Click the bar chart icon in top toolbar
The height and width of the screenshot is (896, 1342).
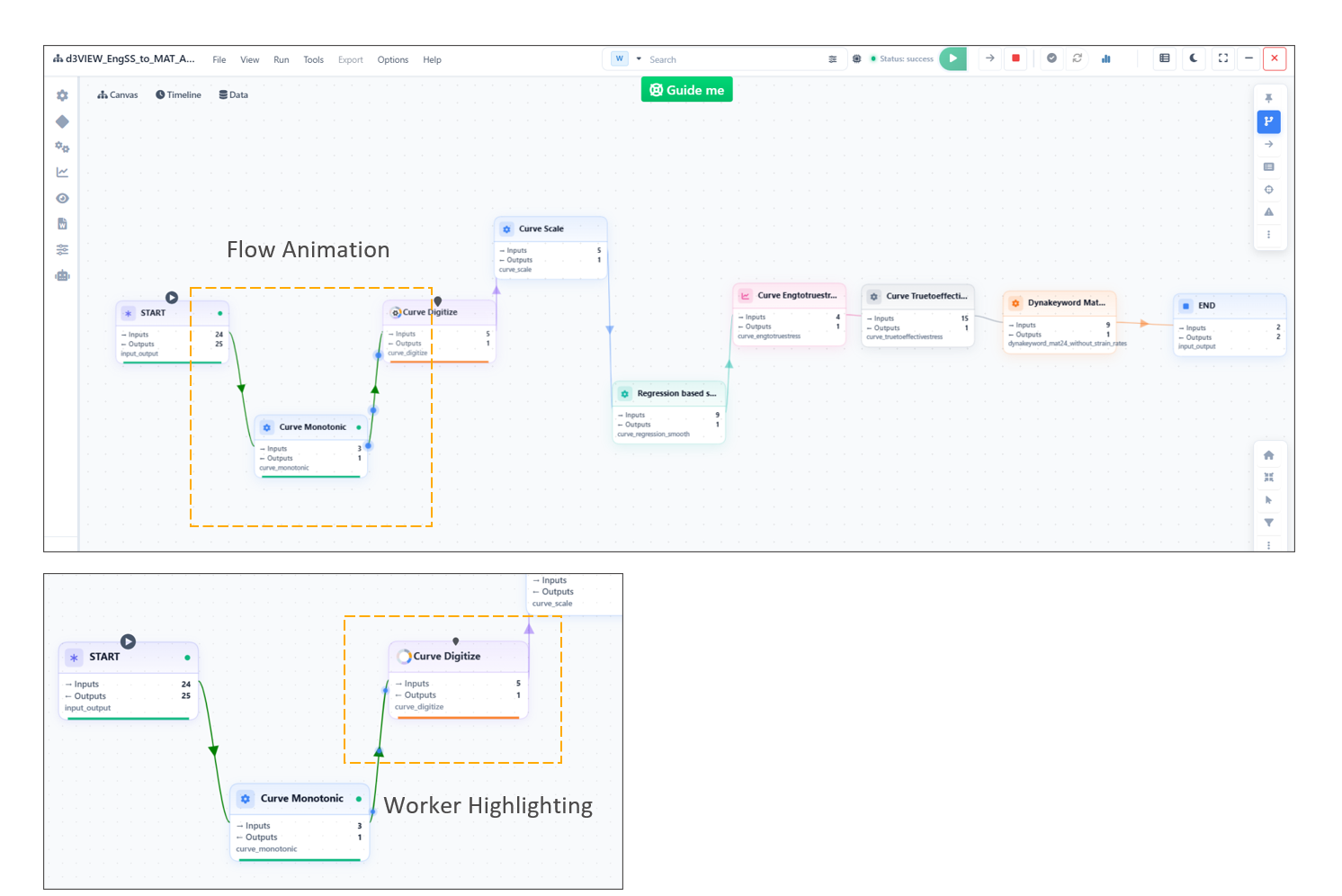tap(1105, 58)
